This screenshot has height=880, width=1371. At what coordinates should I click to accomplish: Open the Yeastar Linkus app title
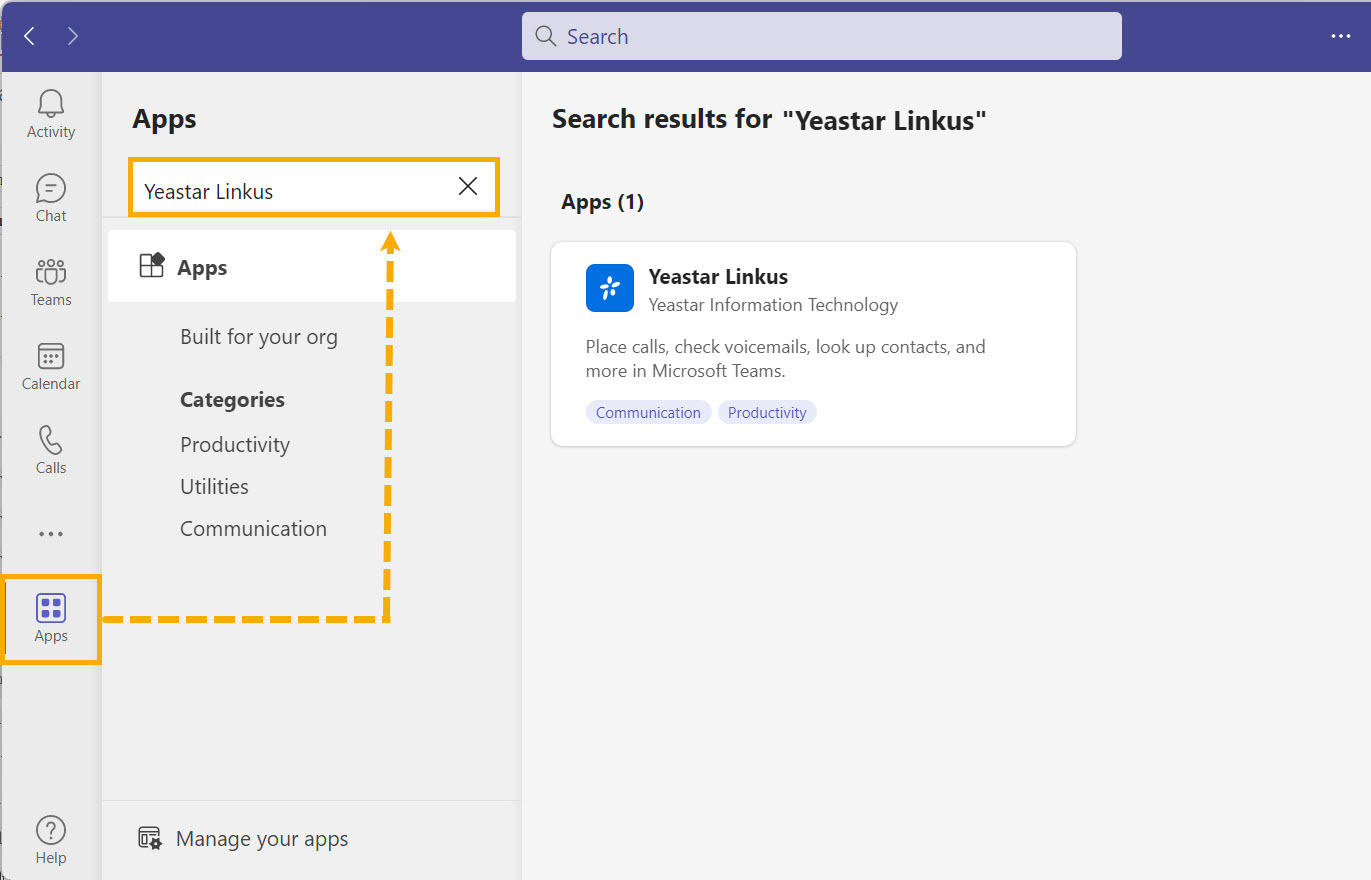718,277
